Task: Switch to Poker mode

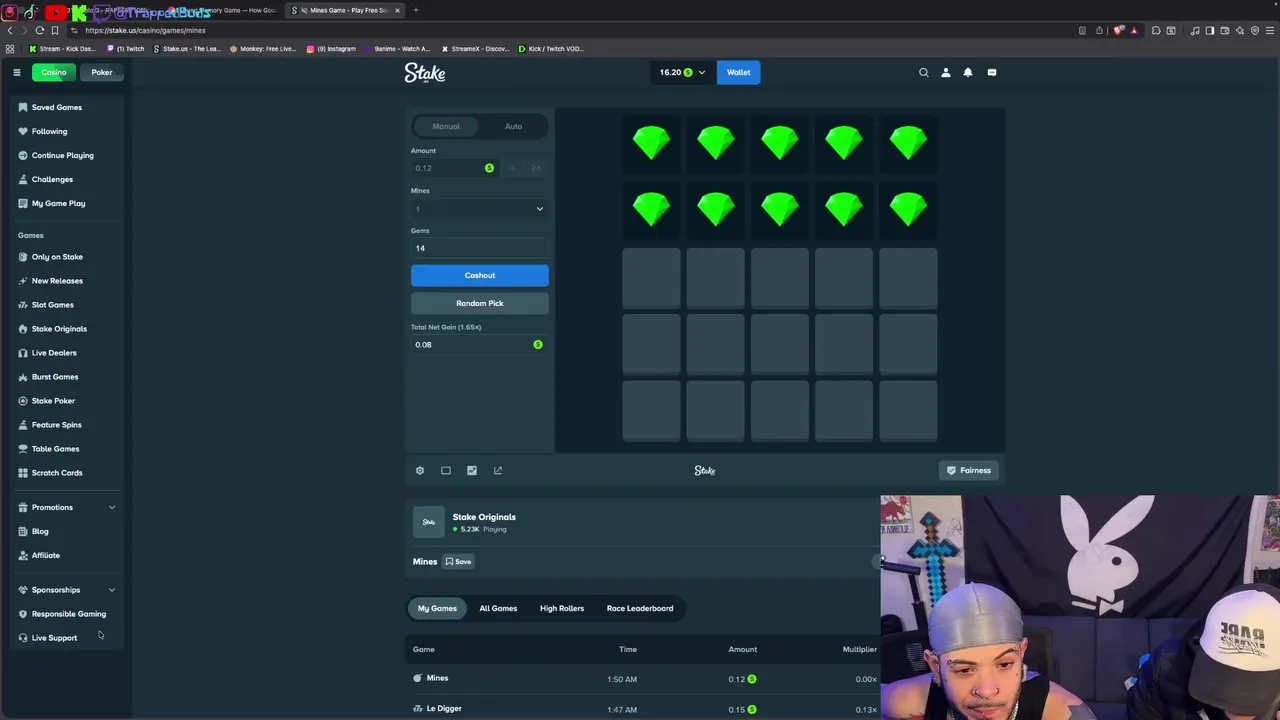Action: 102,72
